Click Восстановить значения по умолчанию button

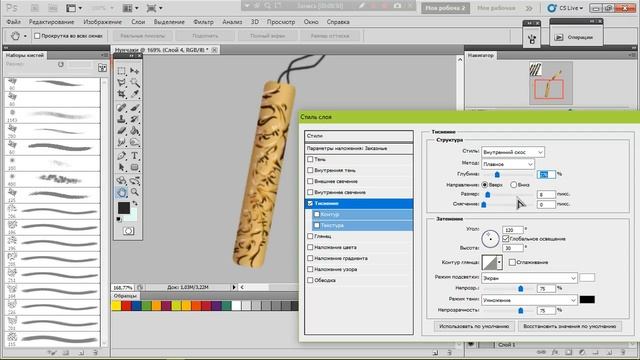point(569,326)
